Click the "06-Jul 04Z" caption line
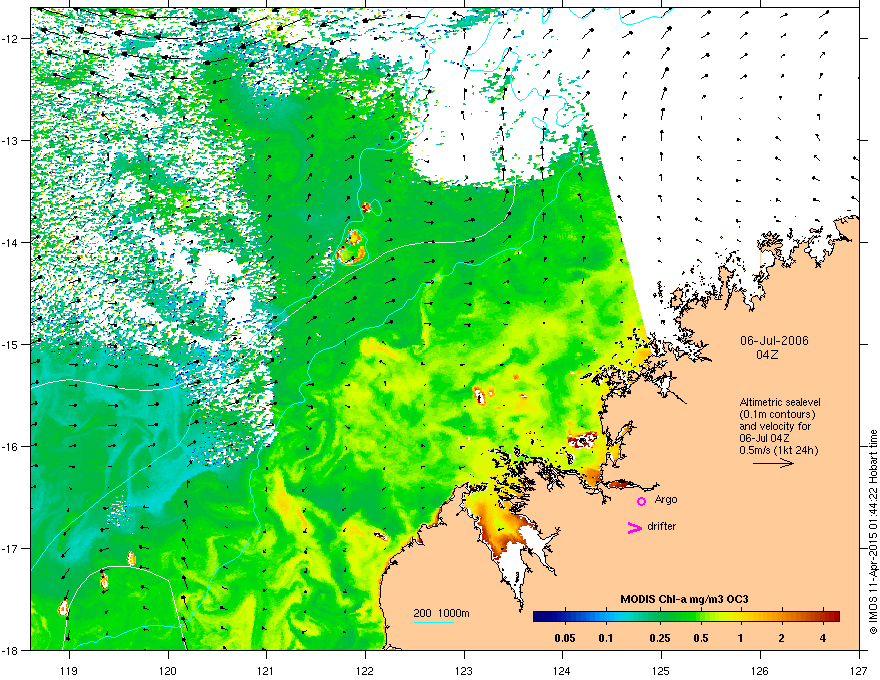Screen dimensions: 880x680 [765, 438]
